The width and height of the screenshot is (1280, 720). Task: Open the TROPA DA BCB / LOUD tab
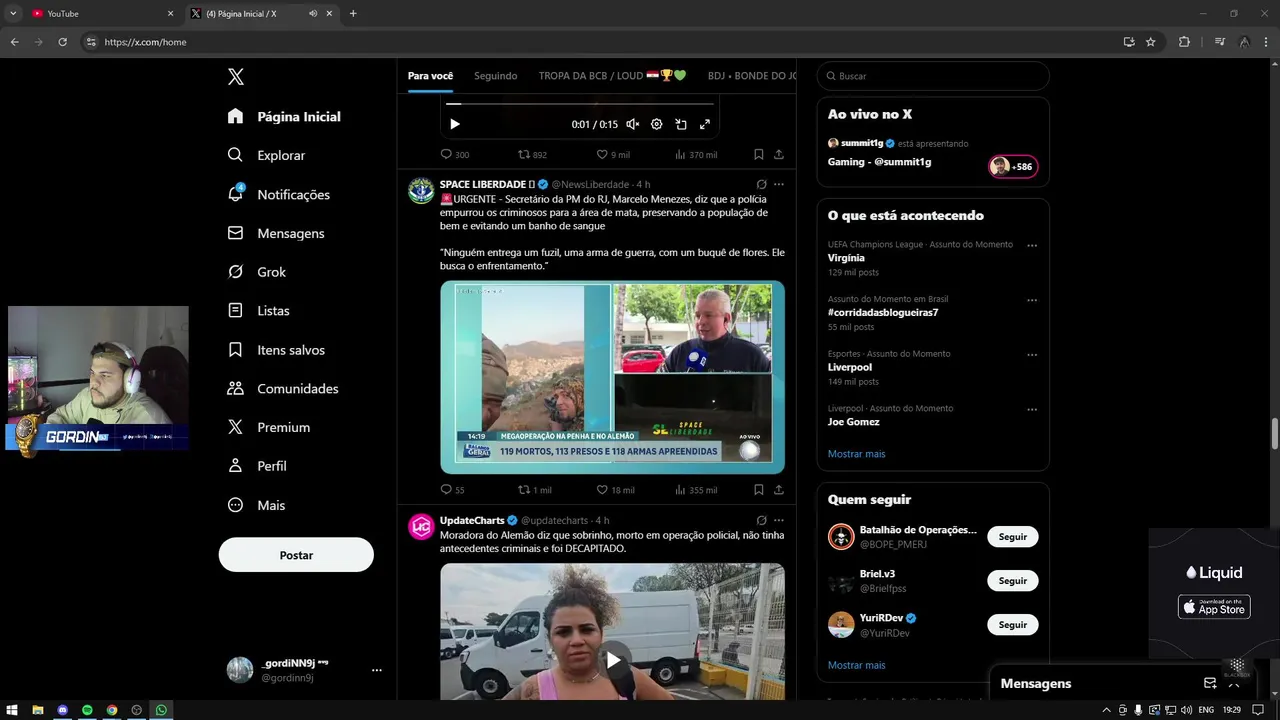tap(612, 76)
